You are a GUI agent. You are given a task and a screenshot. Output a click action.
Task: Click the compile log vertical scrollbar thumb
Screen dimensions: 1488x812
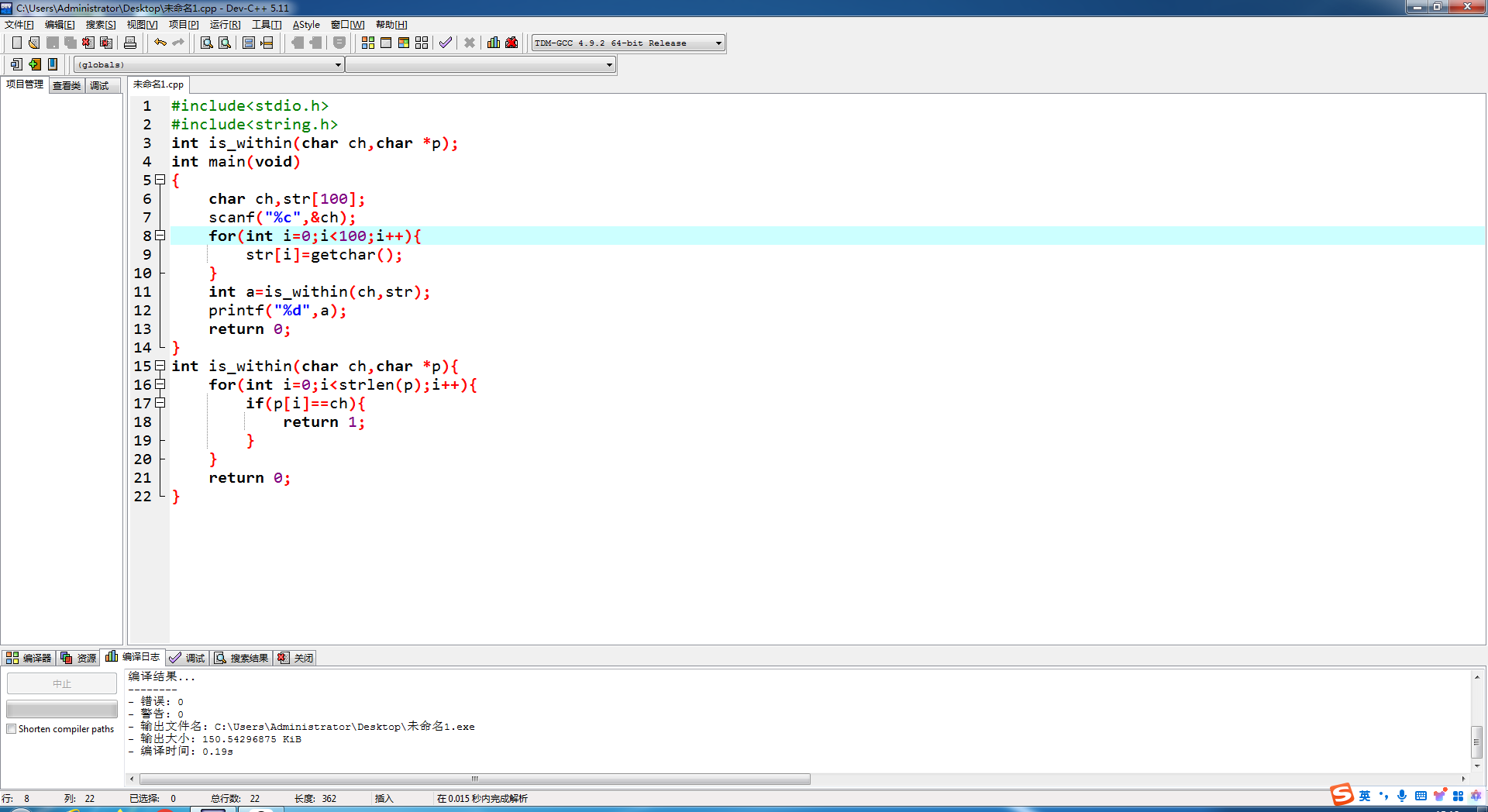point(1477,741)
